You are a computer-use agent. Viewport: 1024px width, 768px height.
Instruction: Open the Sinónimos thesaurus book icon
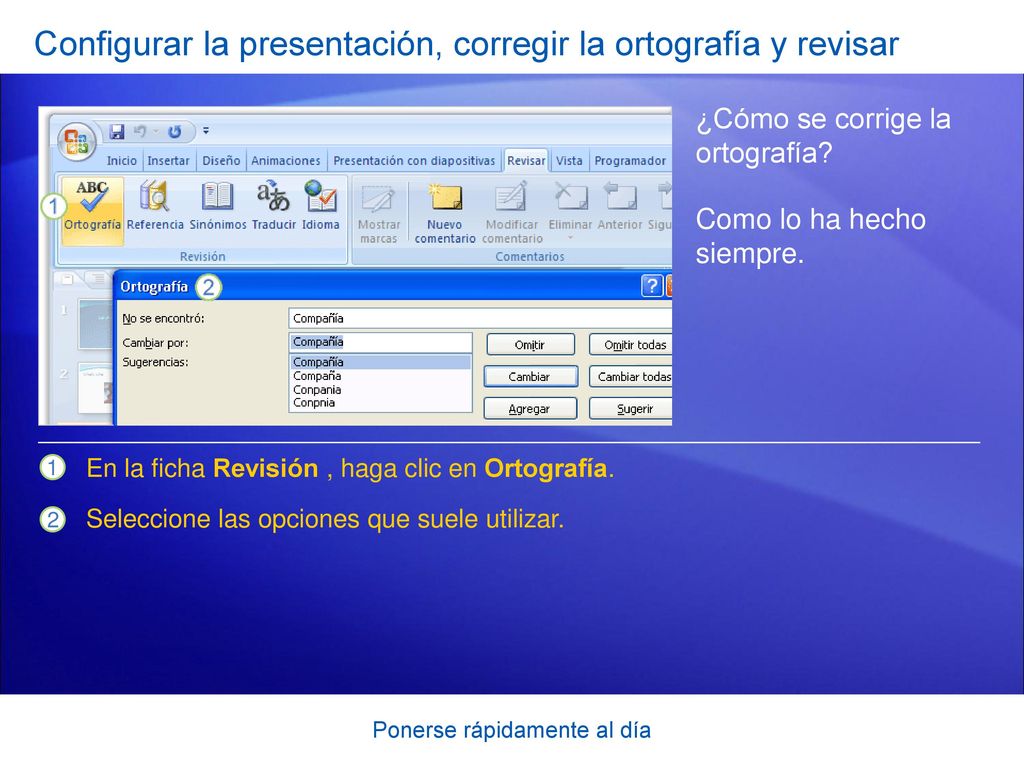click(x=217, y=197)
